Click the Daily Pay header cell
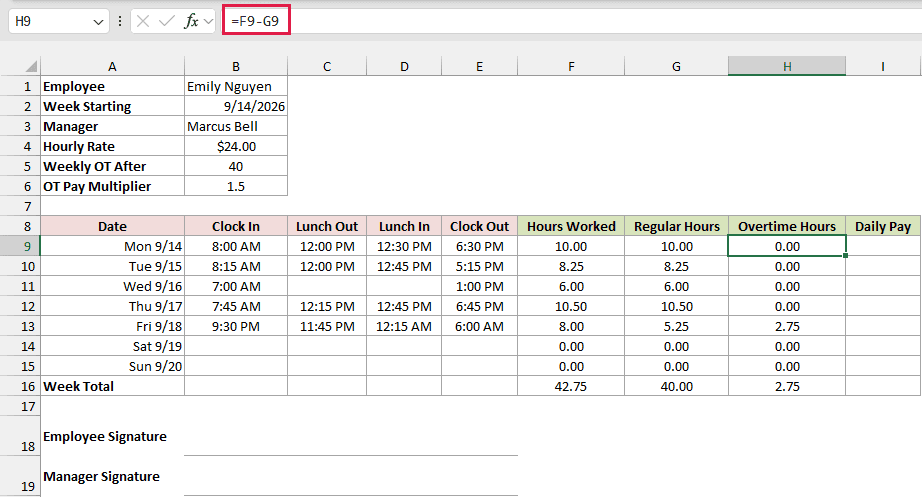Screen dimensions: 922x497 tap(883, 226)
